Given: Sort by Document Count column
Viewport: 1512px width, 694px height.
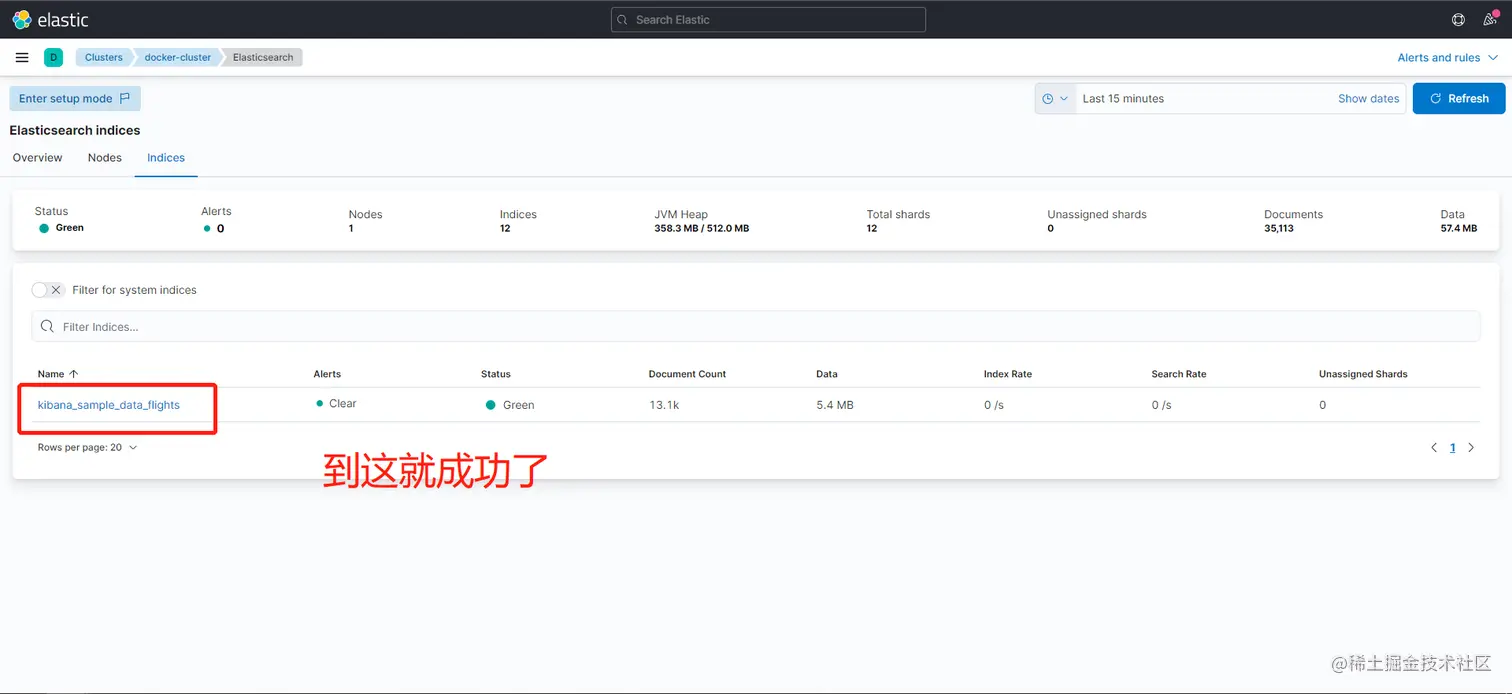Looking at the screenshot, I should coord(687,374).
